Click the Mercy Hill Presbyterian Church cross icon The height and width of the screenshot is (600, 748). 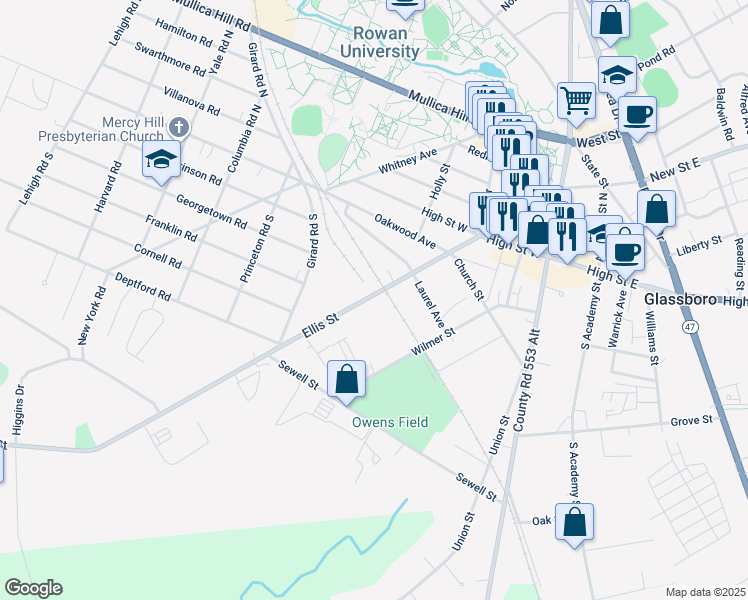(179, 126)
